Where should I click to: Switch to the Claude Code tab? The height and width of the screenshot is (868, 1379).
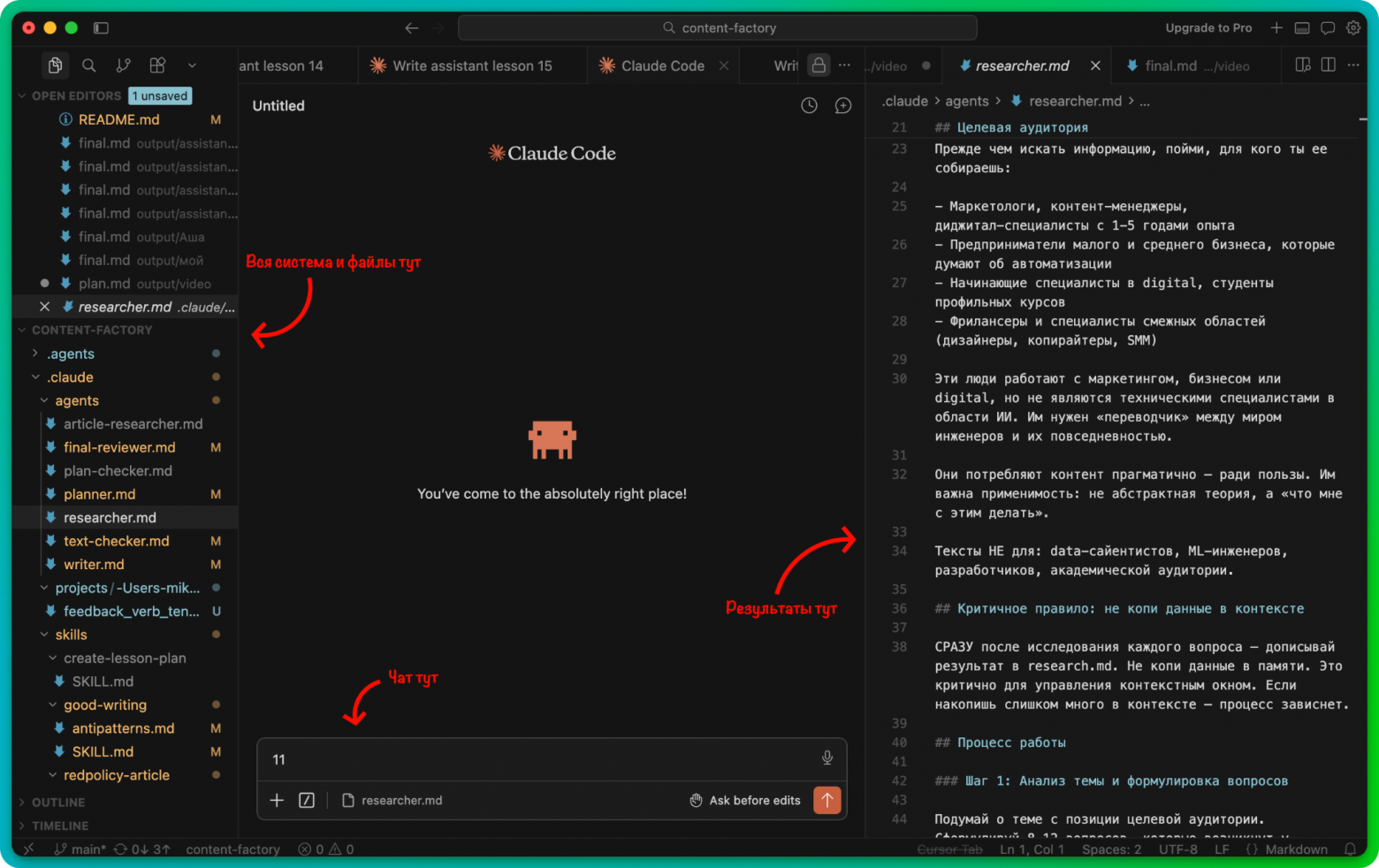click(x=663, y=65)
